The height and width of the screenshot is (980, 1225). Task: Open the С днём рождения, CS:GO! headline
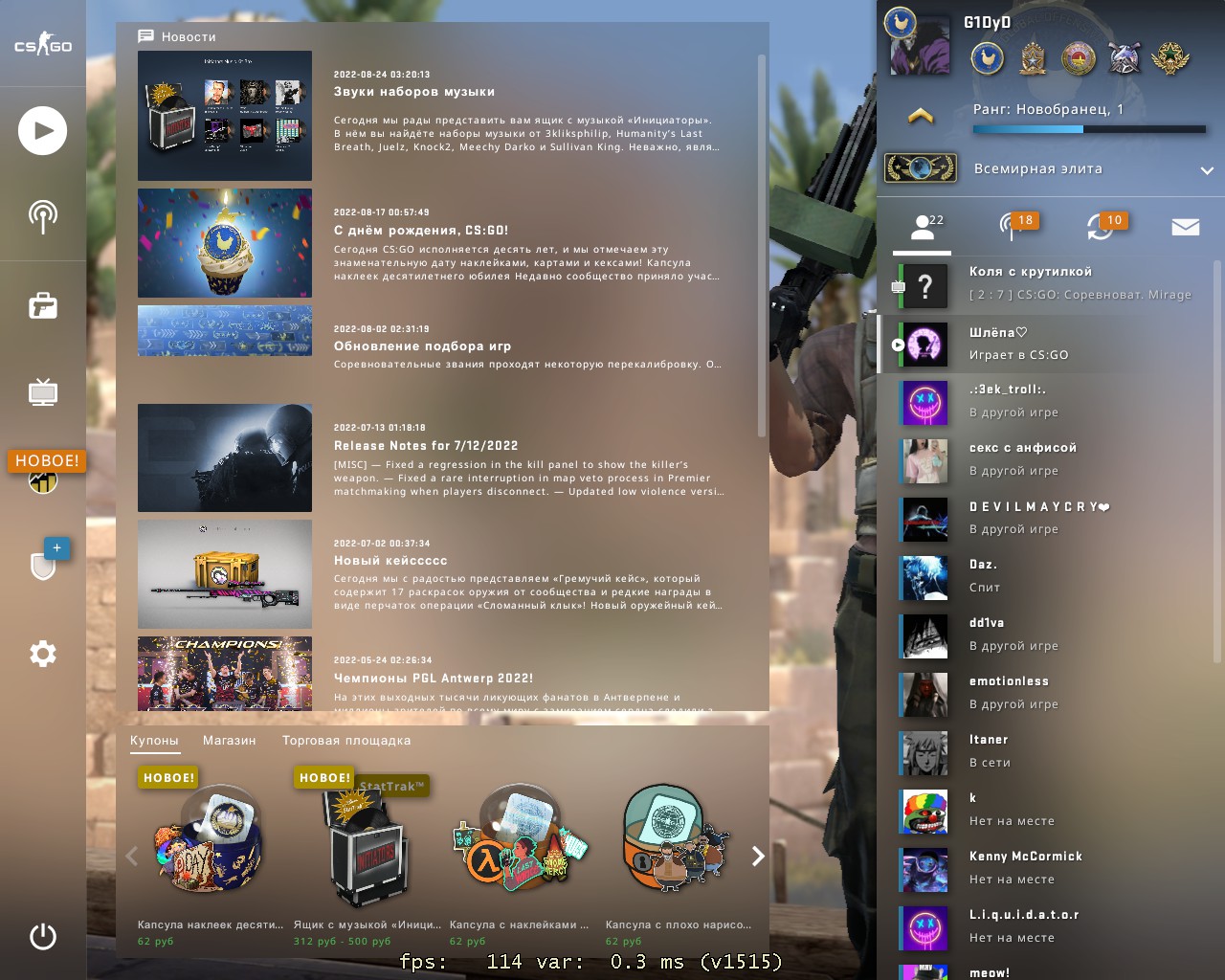[421, 231]
